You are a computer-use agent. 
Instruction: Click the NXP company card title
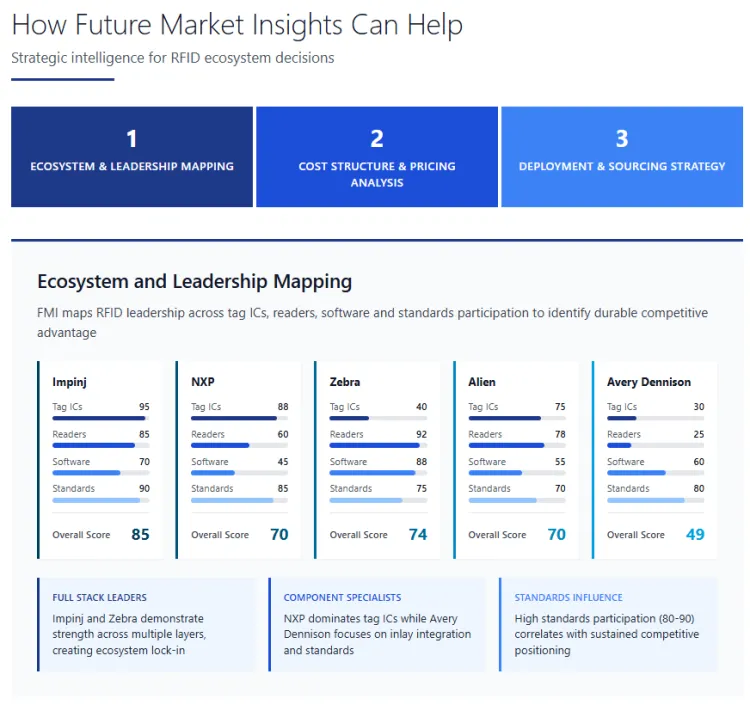203,382
